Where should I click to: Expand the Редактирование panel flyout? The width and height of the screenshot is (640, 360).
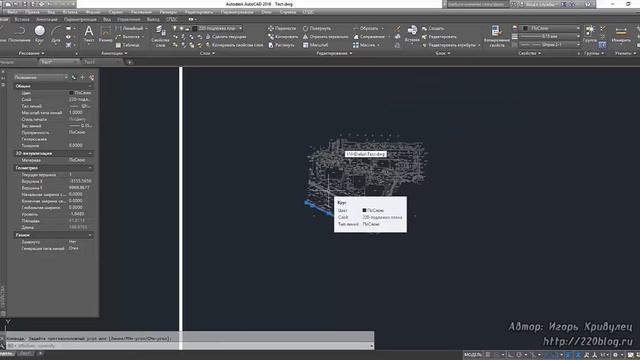click(x=334, y=53)
